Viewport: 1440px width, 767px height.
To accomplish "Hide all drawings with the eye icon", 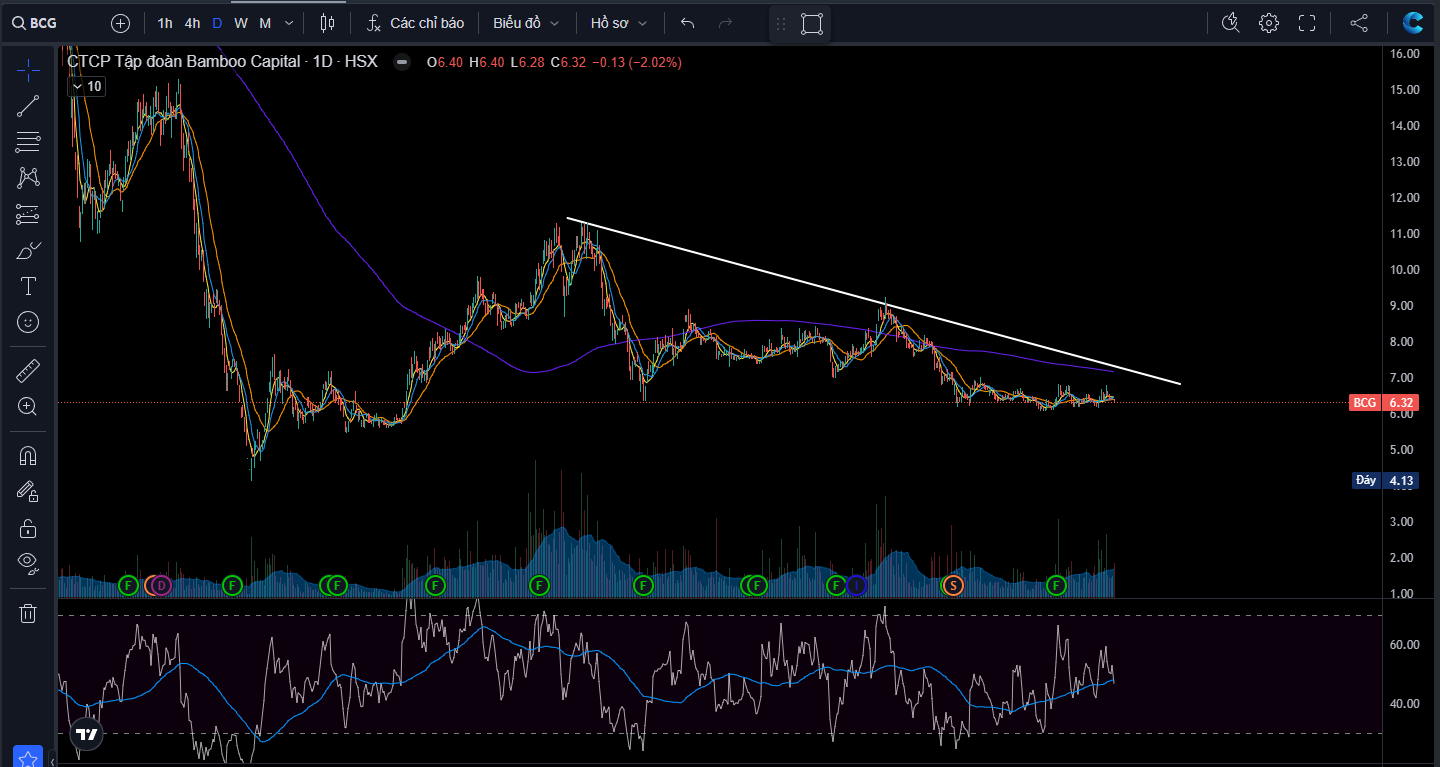I will (x=28, y=562).
